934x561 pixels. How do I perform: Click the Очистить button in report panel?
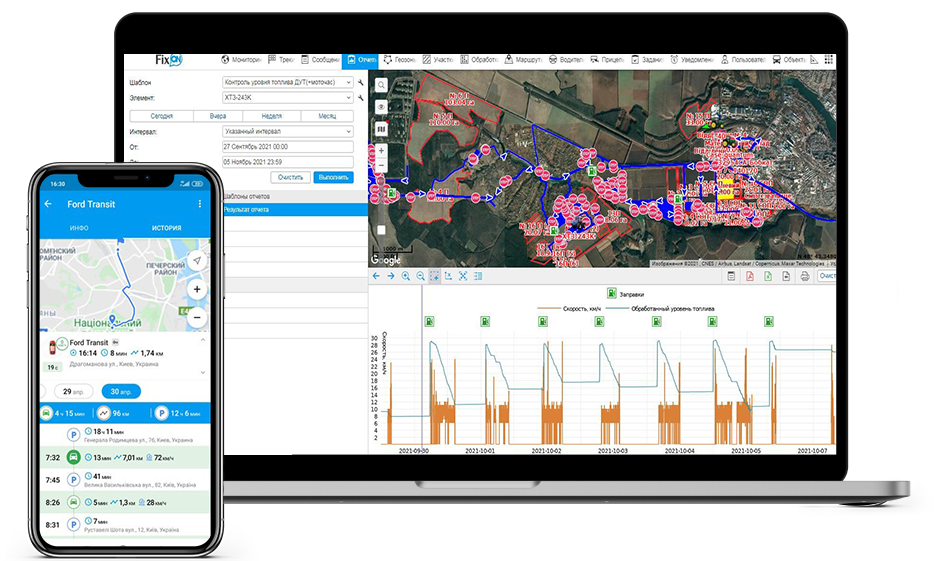click(x=290, y=177)
